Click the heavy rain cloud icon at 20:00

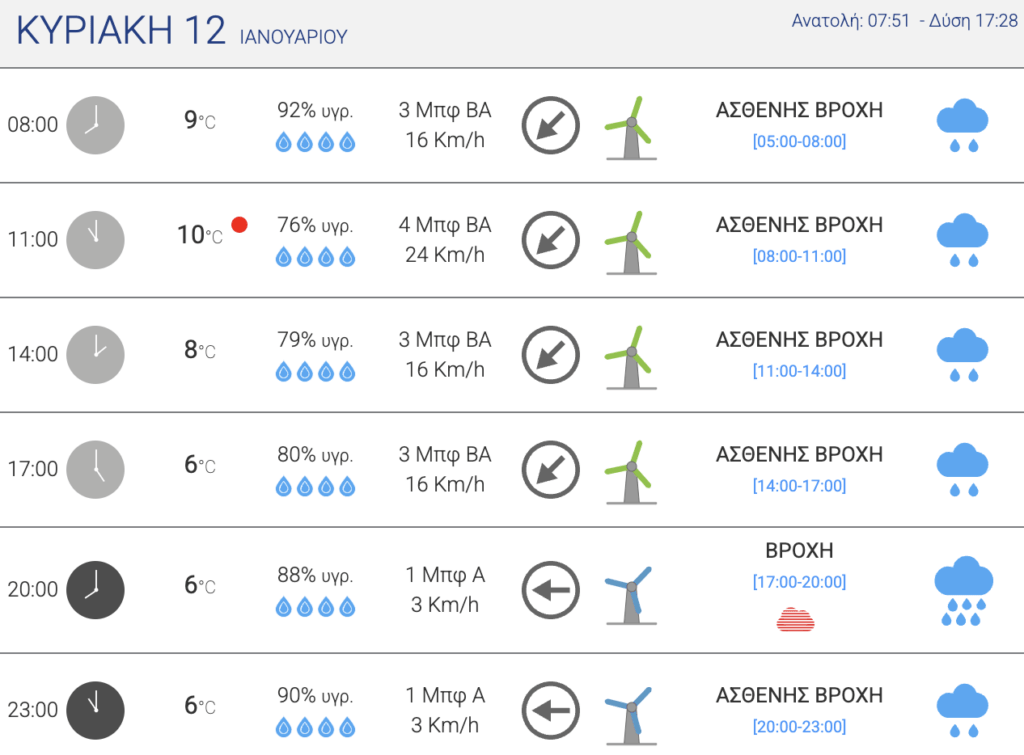point(963,590)
